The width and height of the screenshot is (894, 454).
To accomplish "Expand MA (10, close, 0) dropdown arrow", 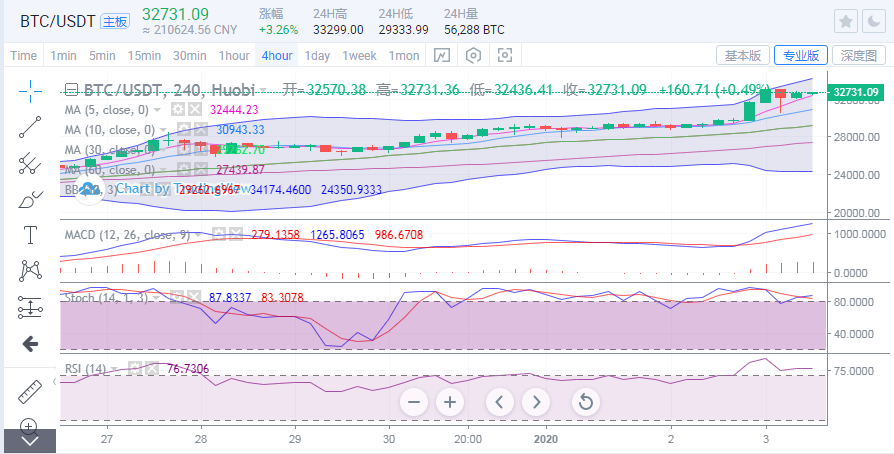I will point(162,129).
